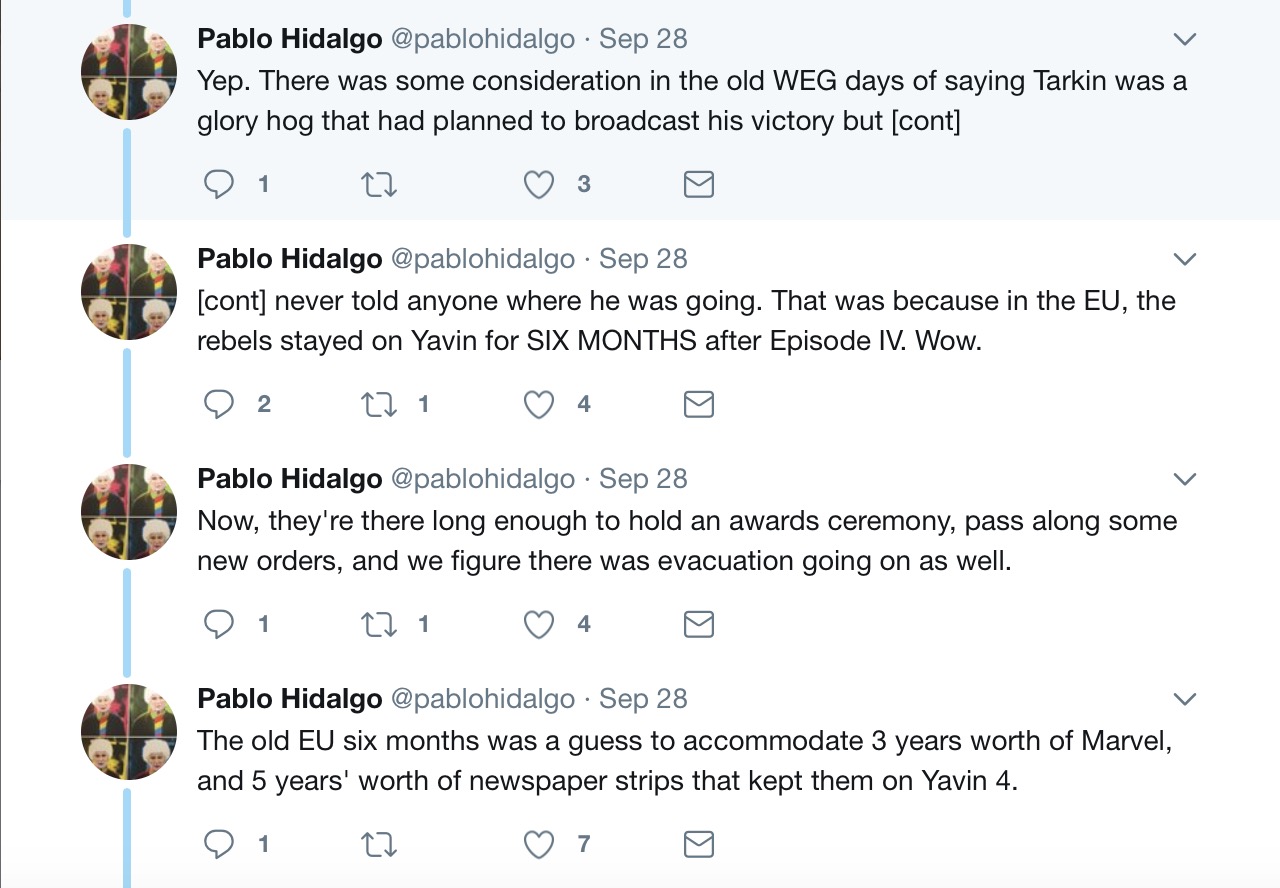Retweet the Marvel newspaper strips tweet
Screen dimensions: 1280x888
point(379,844)
